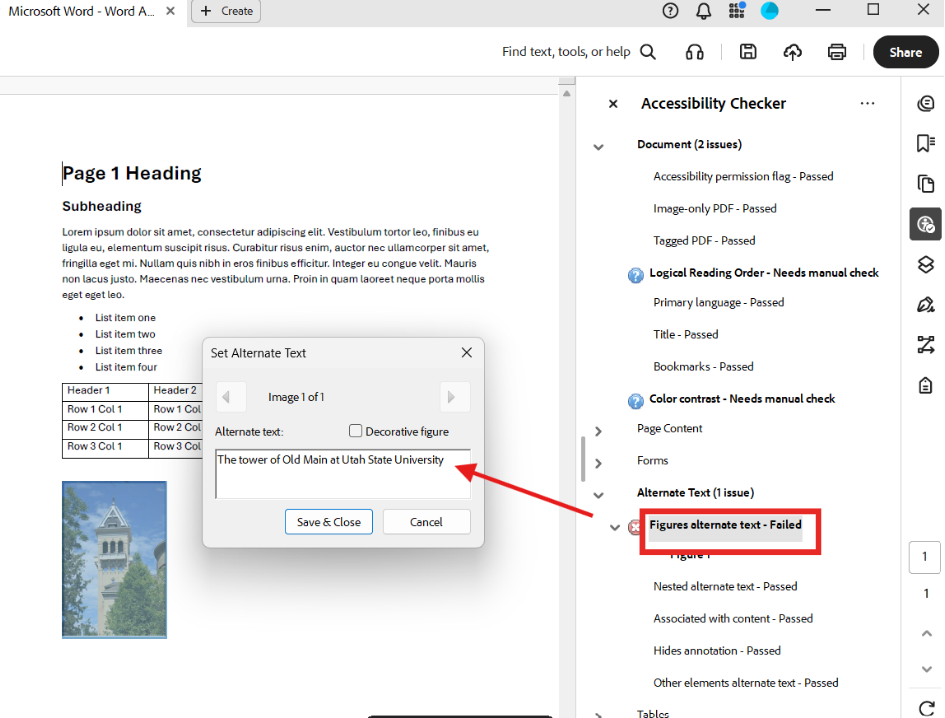Screen dimensions: 945x718
Task: Go to previous page with up arrow
Action: click(x=927, y=633)
